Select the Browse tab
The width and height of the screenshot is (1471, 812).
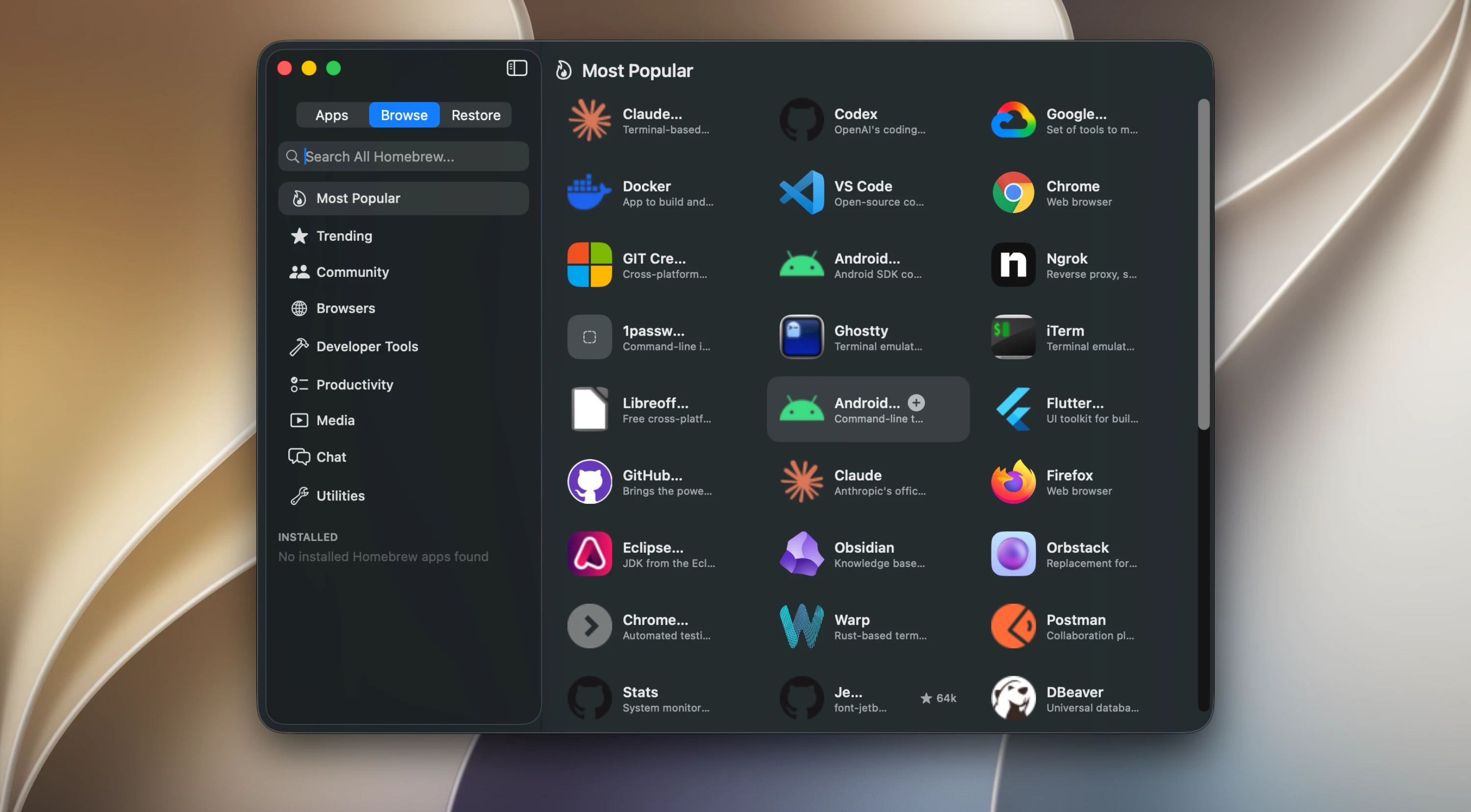(404, 115)
